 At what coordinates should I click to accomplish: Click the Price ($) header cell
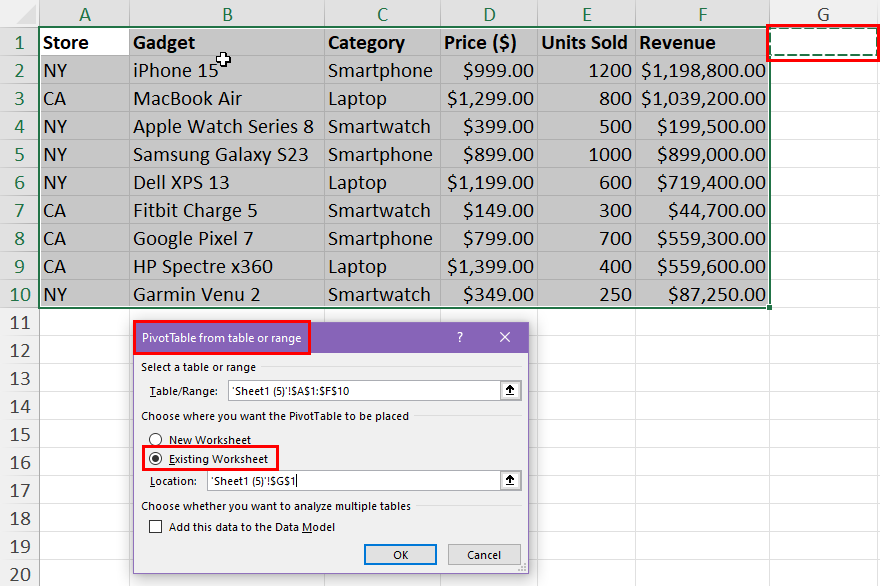tap(489, 42)
